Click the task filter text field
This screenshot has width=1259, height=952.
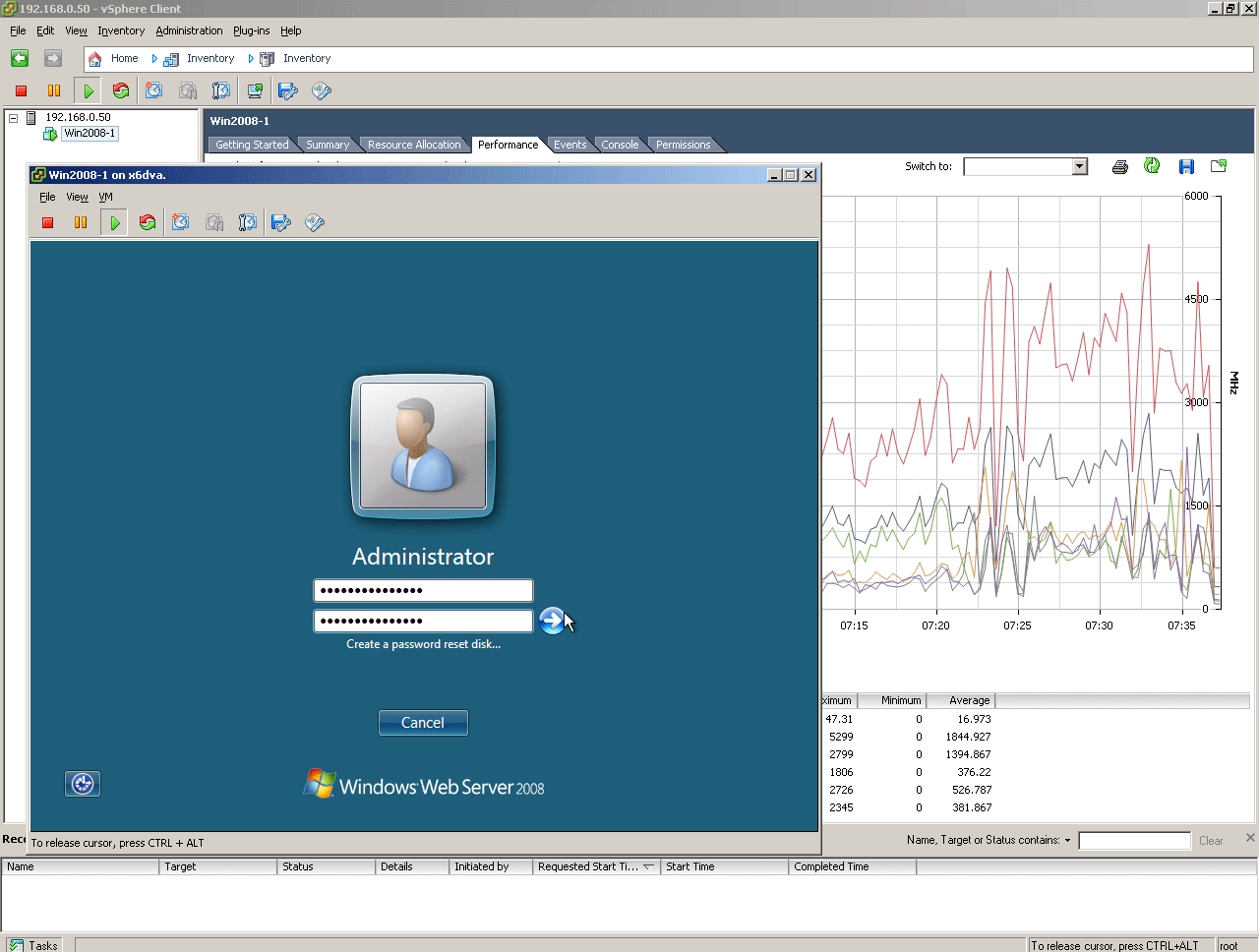point(1134,841)
